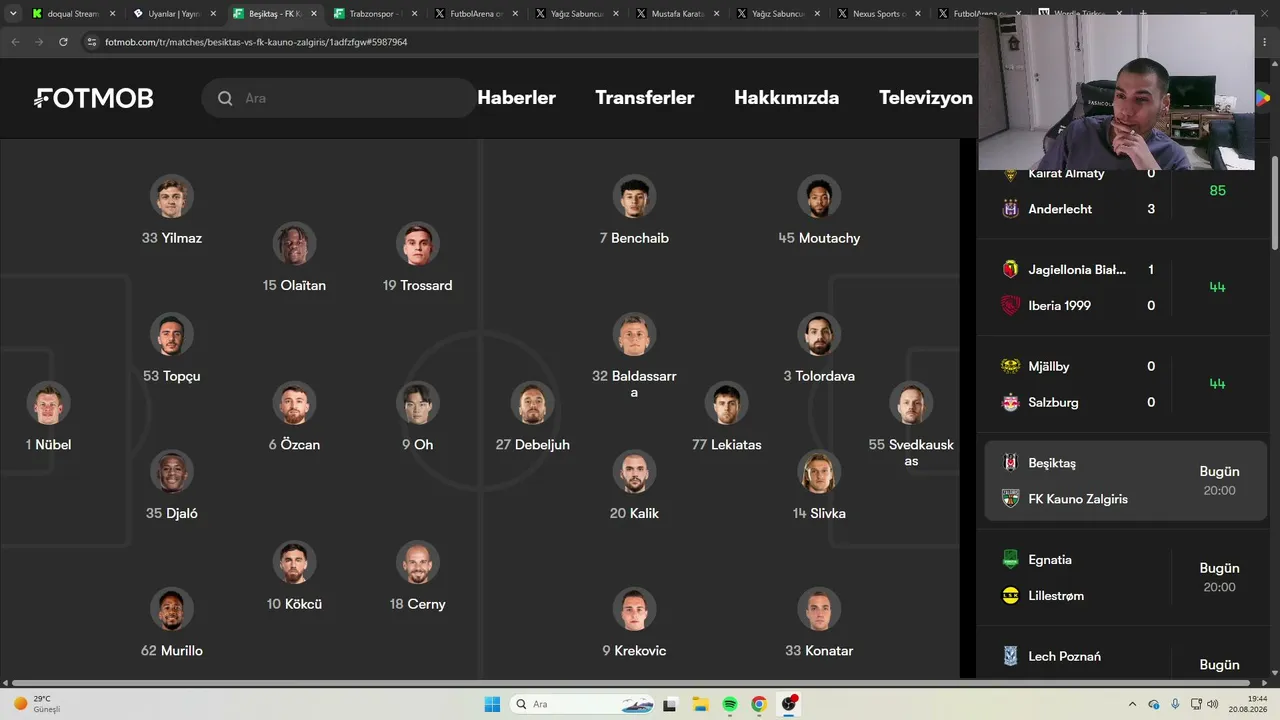
Task: Open the Hakkımızda menu
Action: pos(786,98)
